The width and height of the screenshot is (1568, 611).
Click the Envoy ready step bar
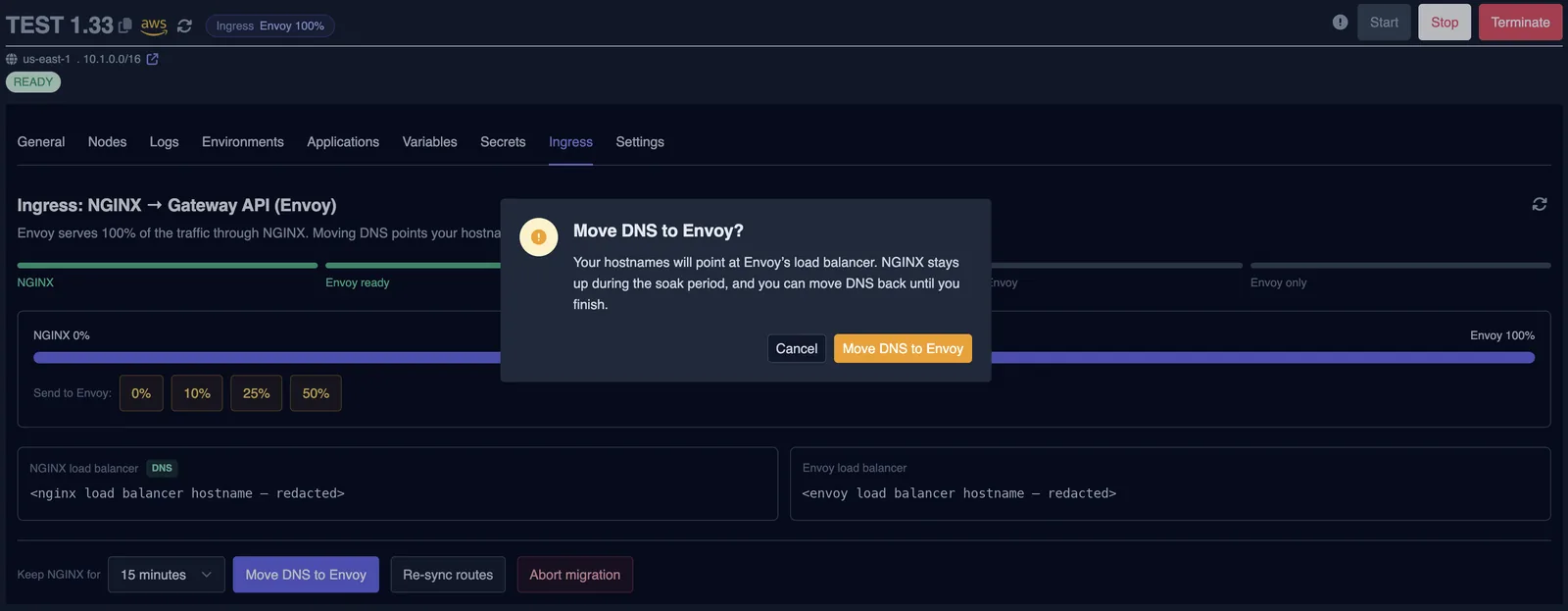point(413,265)
